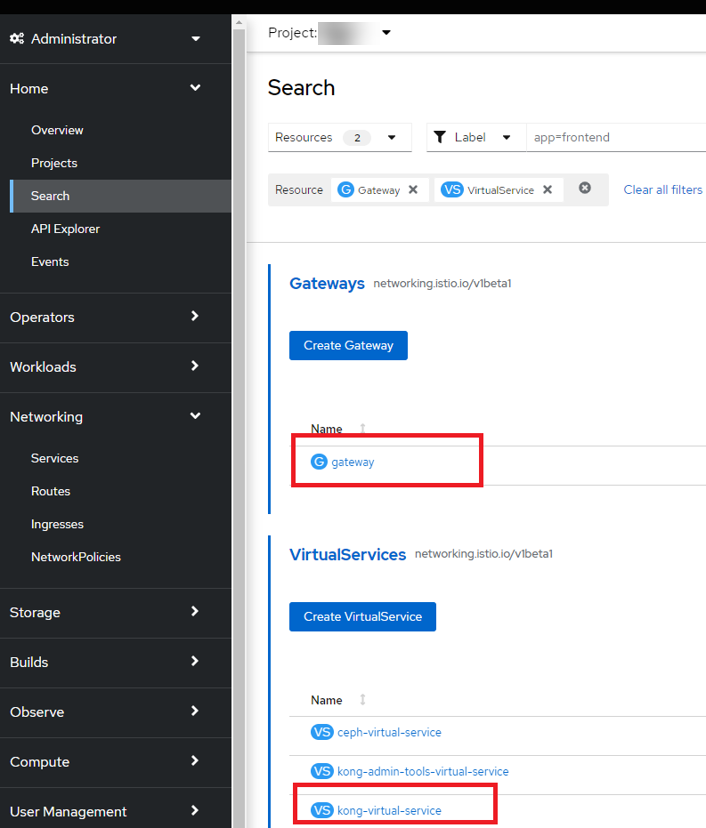
Task: Remove the Gateway resource filter chip
Action: [x=413, y=190]
